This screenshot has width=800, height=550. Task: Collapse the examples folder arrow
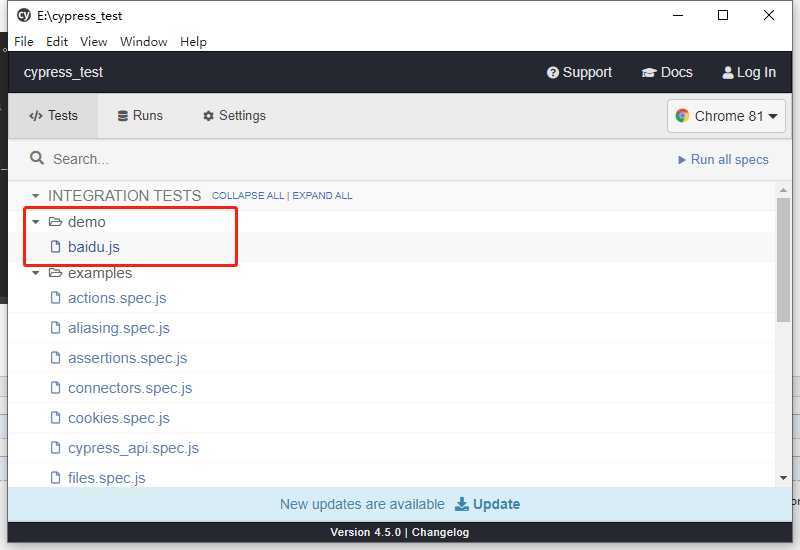click(35, 273)
